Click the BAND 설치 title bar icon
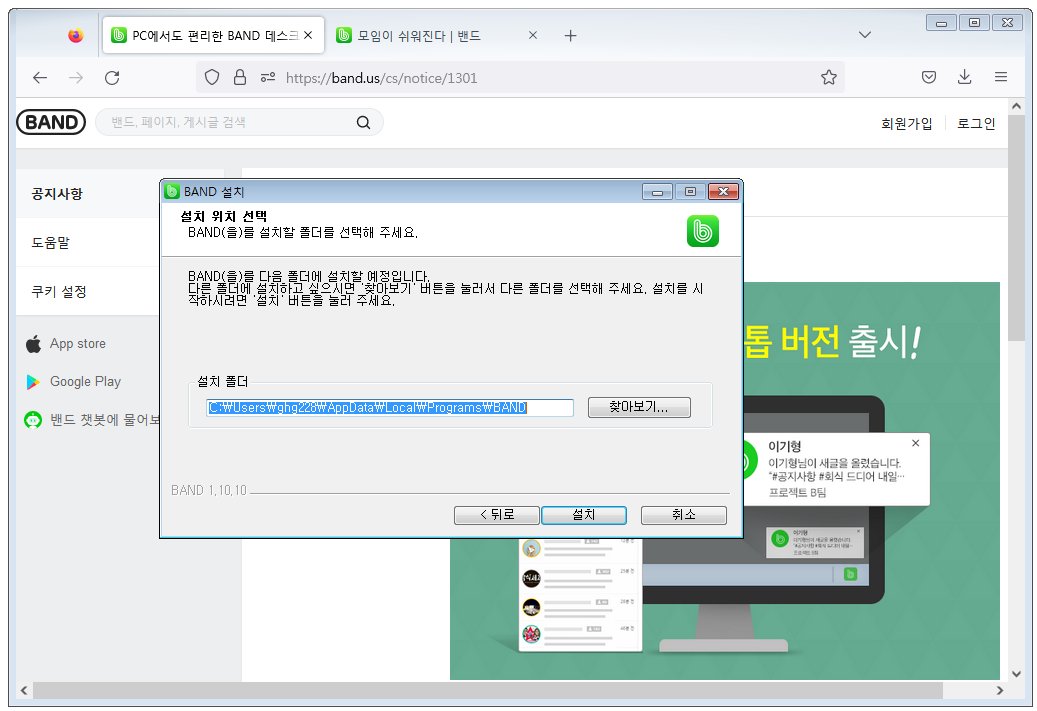This screenshot has height=711, width=1037. (172, 191)
